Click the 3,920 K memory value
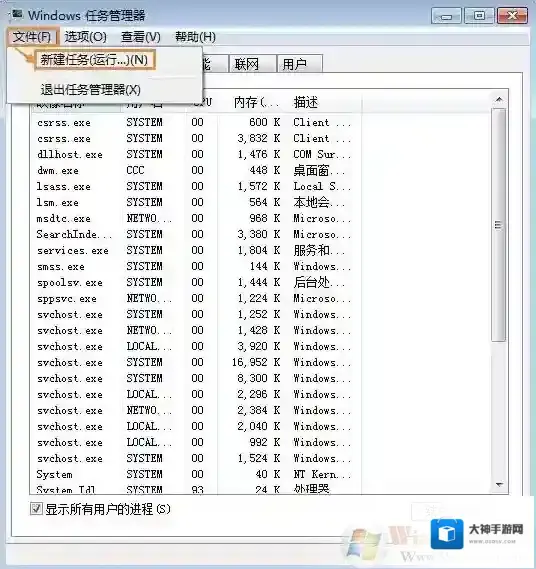Screen dimensions: 536x569 pyautogui.click(x=259, y=346)
